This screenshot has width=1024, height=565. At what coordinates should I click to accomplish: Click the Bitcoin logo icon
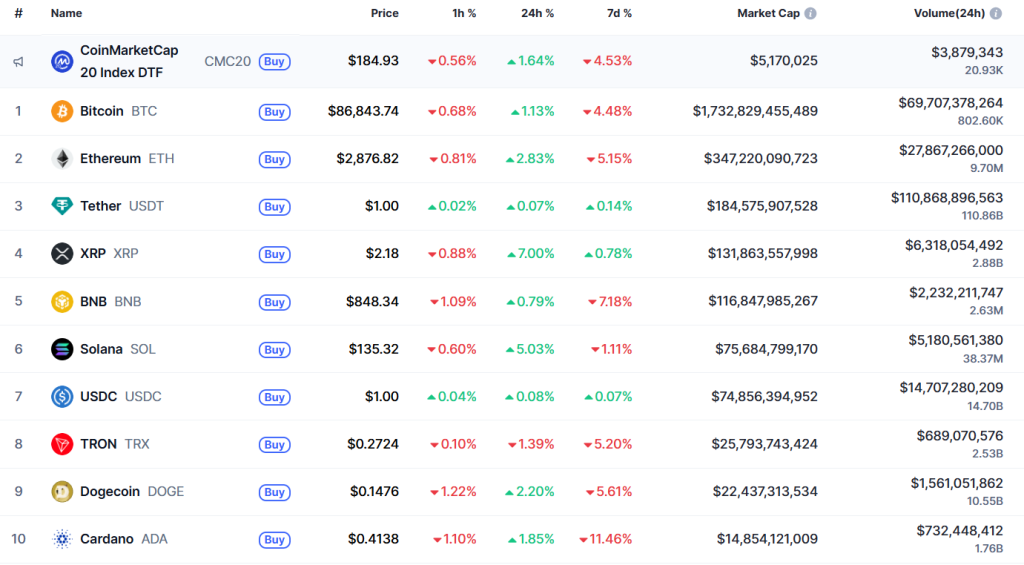[x=62, y=111]
